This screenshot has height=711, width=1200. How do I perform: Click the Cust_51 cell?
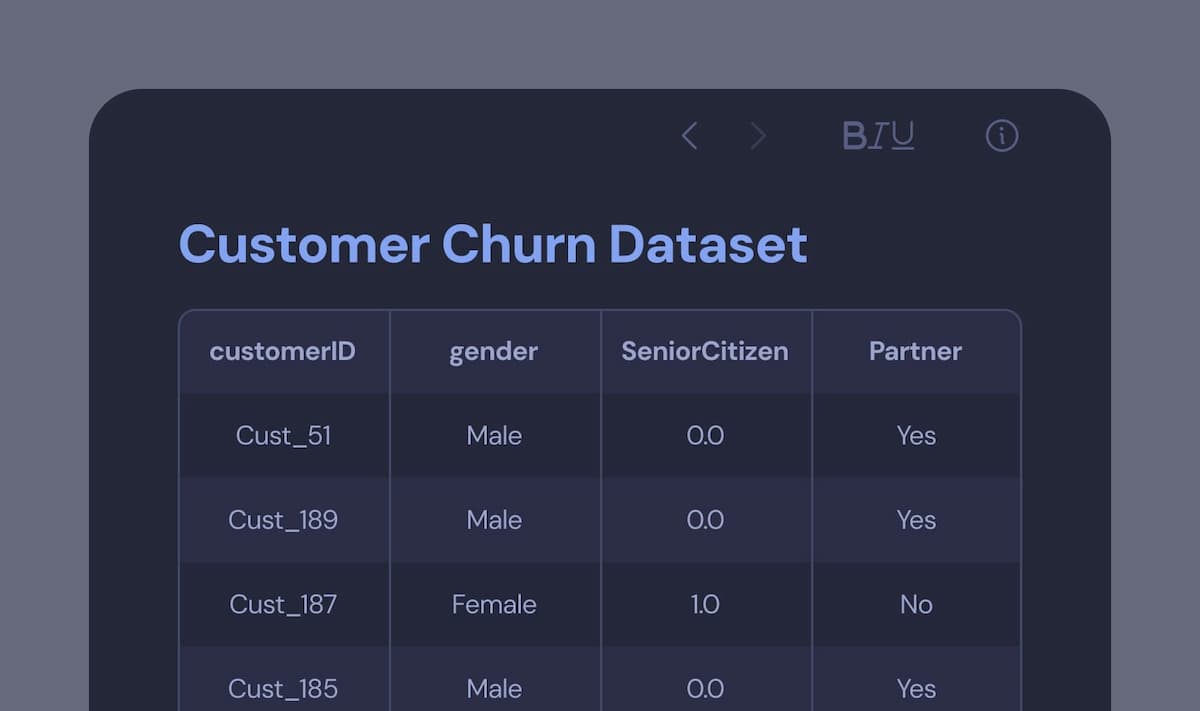point(283,436)
